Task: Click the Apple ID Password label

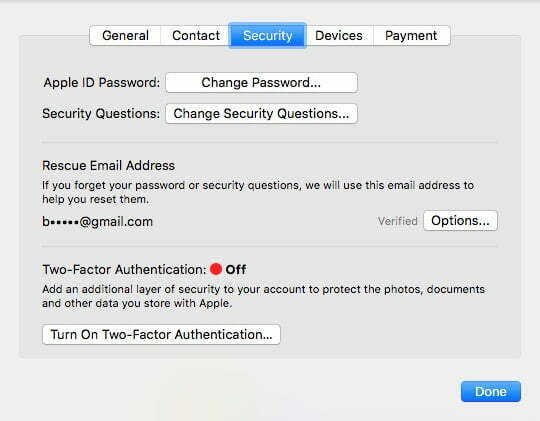Action: pos(102,83)
